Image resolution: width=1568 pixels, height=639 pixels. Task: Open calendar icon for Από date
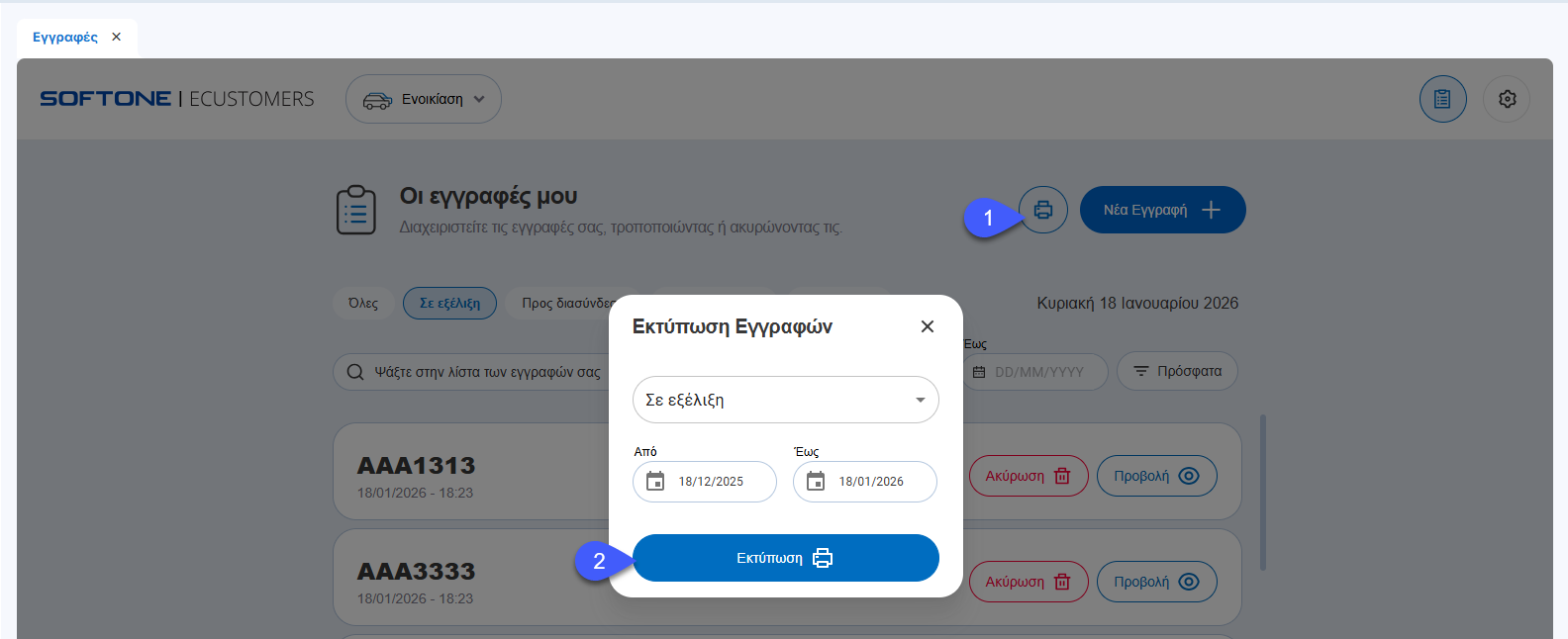pyautogui.click(x=655, y=482)
